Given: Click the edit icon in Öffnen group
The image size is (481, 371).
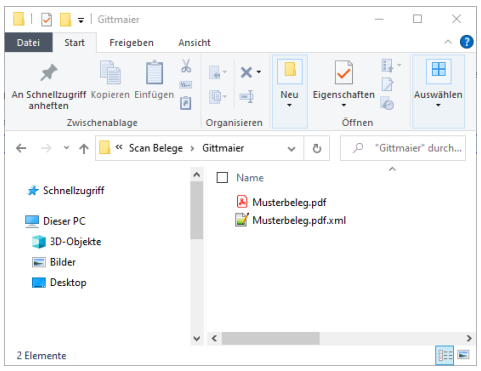Looking at the screenshot, I should click(387, 85).
